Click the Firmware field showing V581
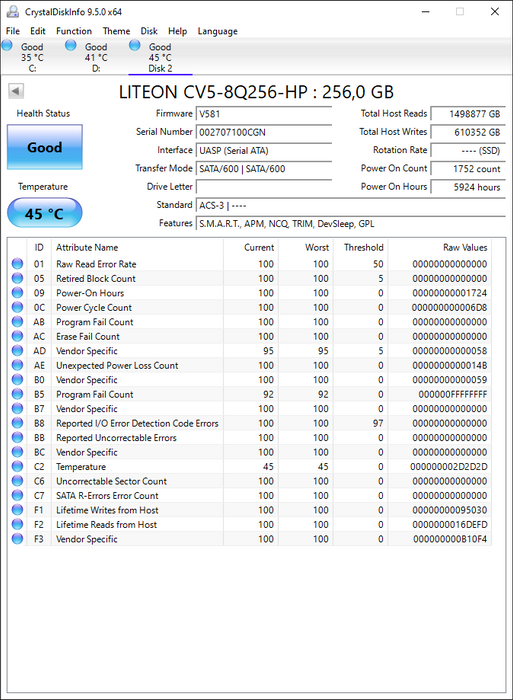Viewport: 513px width, 700px height. click(x=264, y=114)
